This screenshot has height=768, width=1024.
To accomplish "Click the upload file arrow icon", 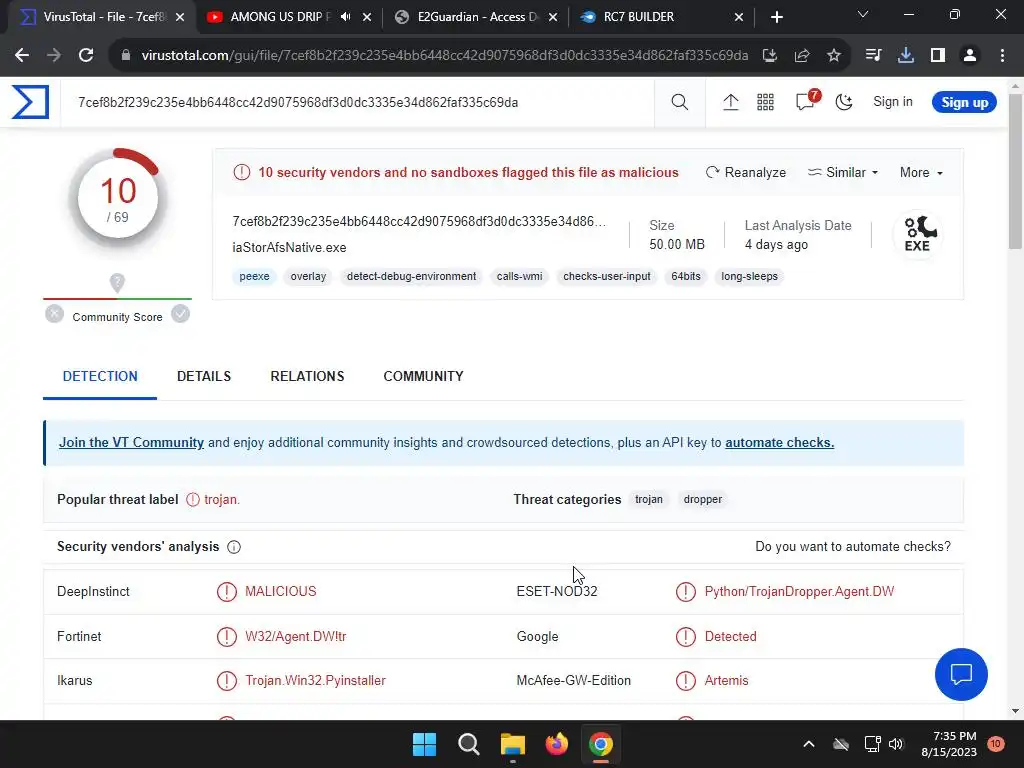I will [731, 103].
